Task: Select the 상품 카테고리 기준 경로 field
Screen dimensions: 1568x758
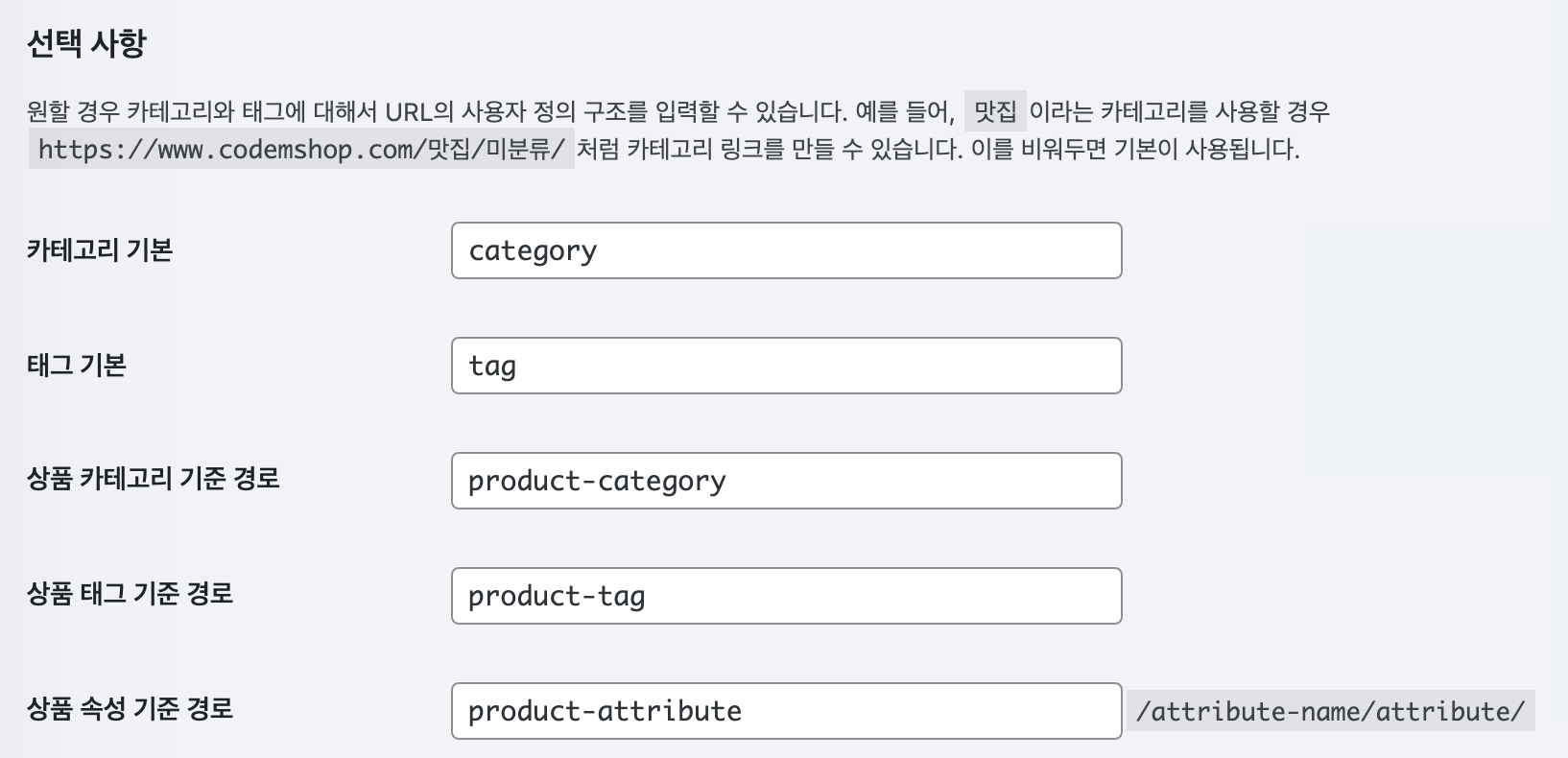Action: pos(786,481)
